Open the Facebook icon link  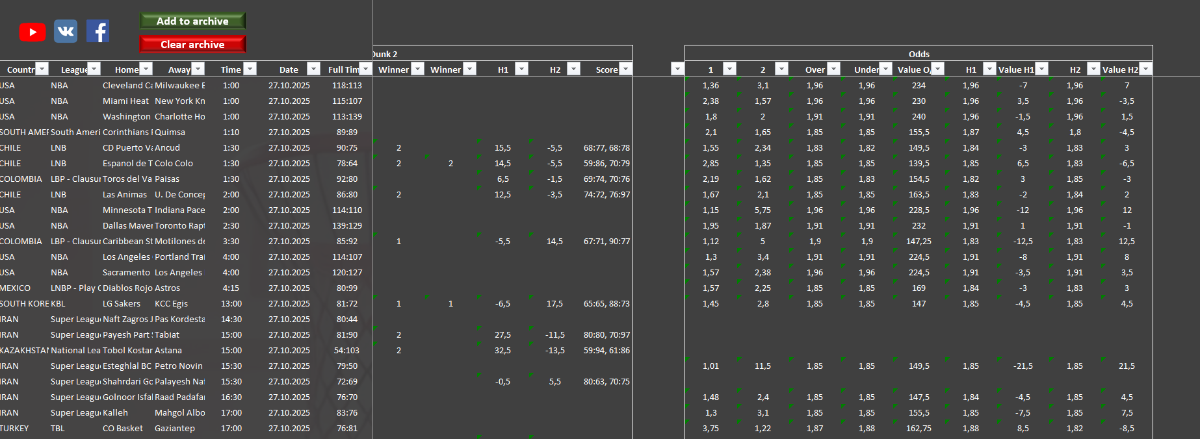pyautogui.click(x=98, y=32)
